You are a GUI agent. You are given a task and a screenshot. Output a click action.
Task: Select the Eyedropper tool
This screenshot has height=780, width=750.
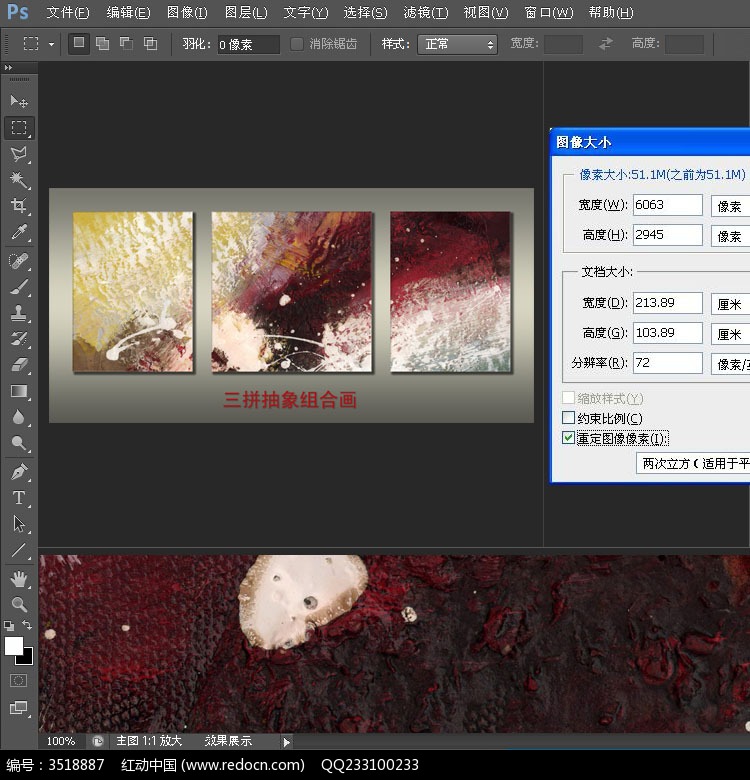[x=19, y=232]
